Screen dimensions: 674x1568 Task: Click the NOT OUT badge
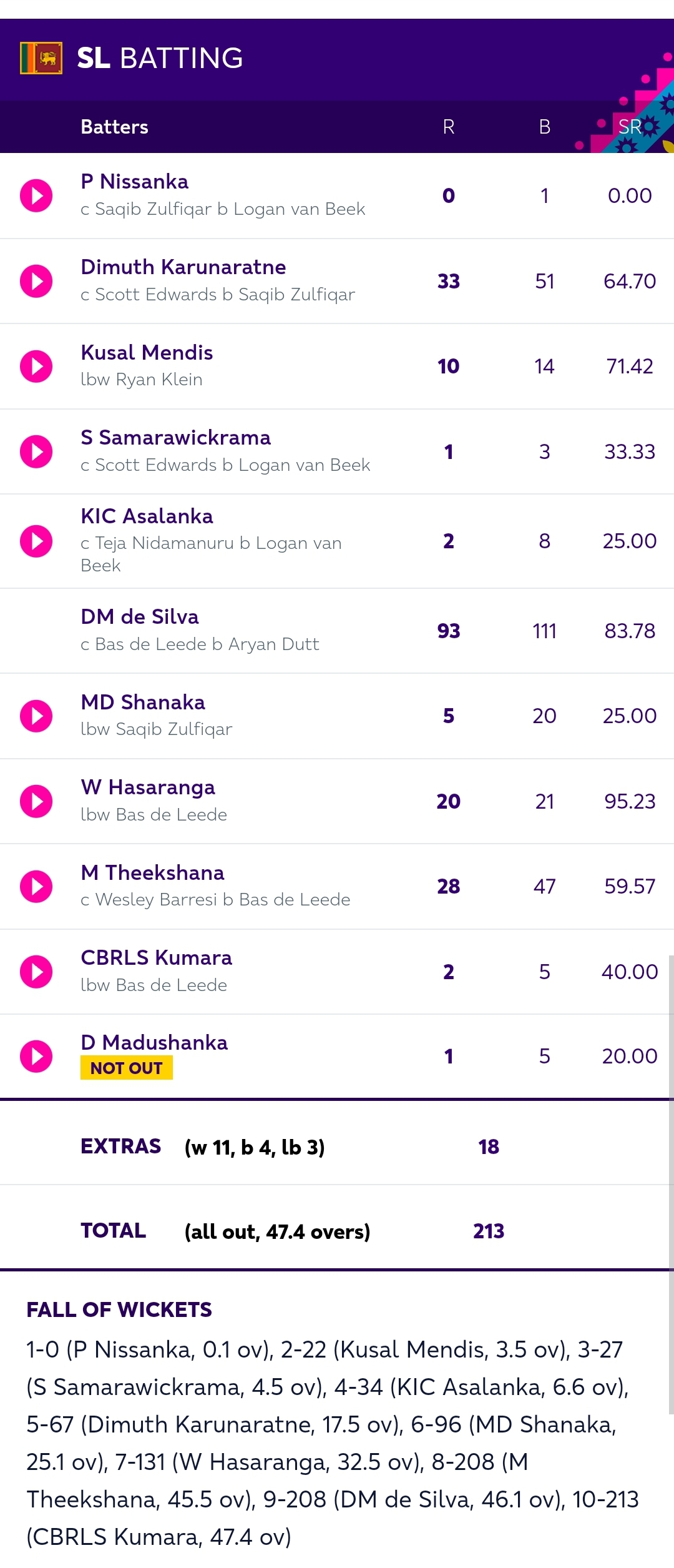[127, 1068]
